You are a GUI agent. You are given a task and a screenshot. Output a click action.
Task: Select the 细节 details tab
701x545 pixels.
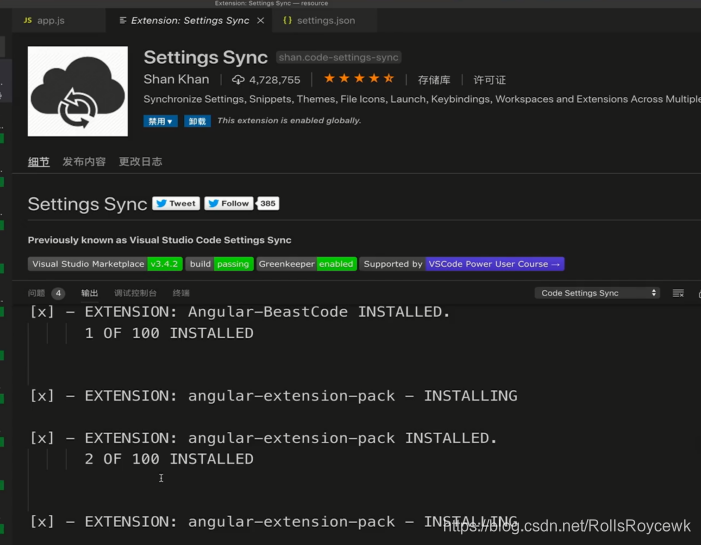point(39,161)
